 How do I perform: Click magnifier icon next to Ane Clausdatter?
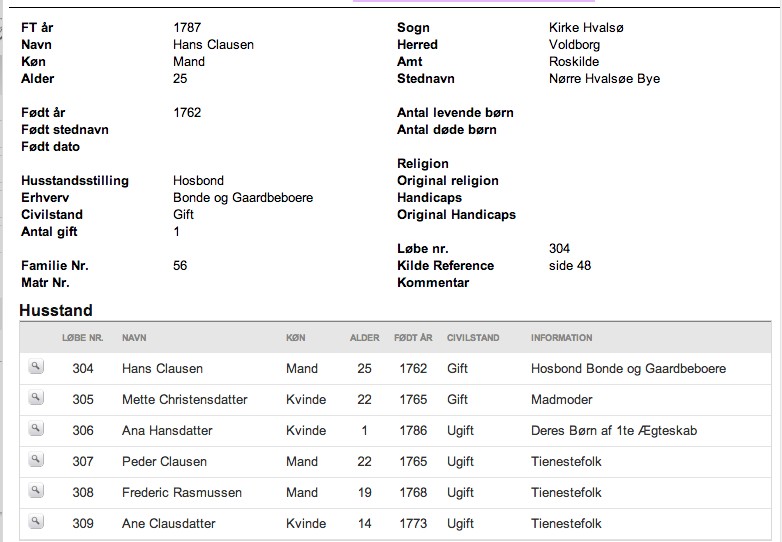pyautogui.click(x=36, y=522)
